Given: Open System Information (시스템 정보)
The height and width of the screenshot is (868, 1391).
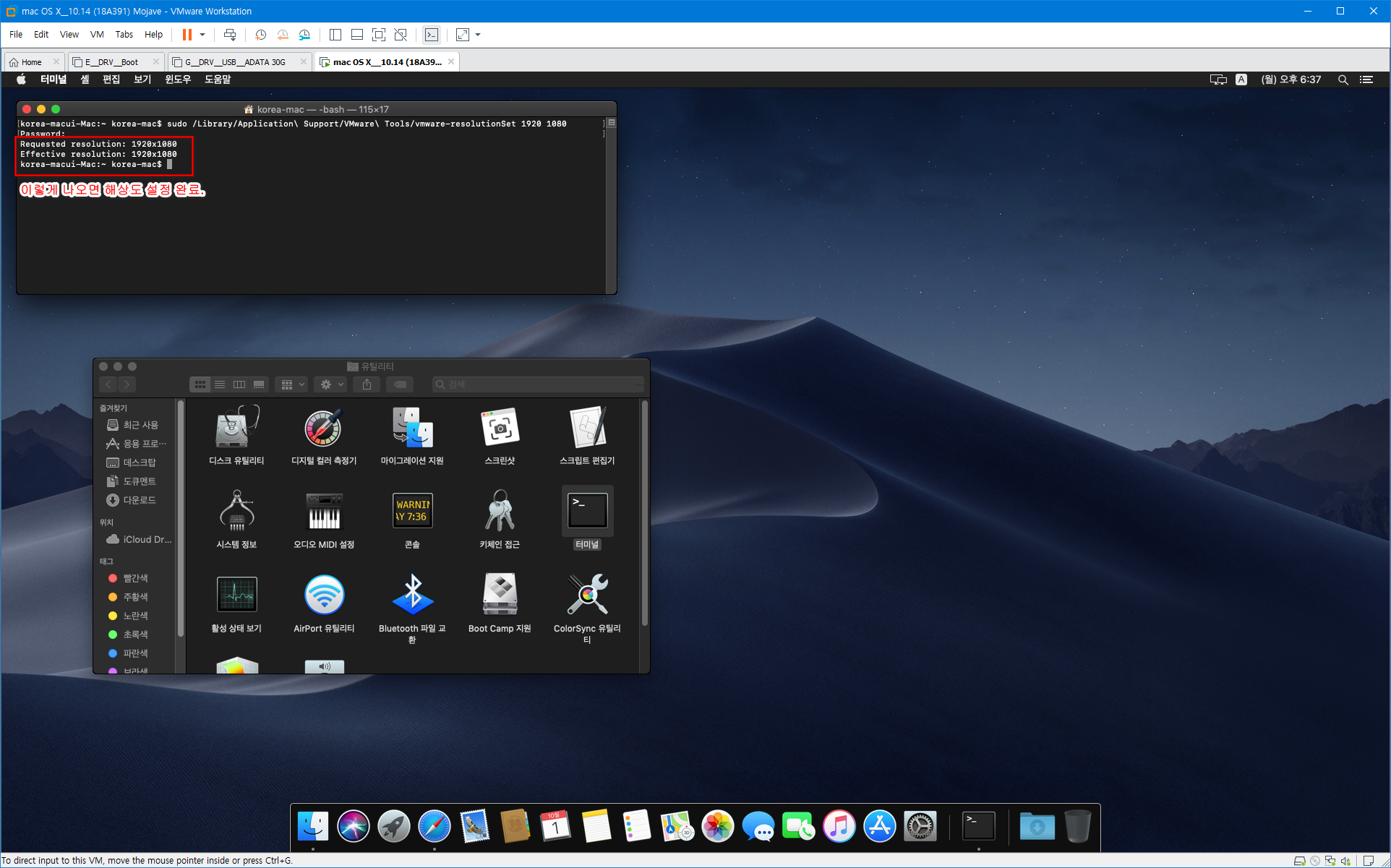Looking at the screenshot, I should pos(237,511).
